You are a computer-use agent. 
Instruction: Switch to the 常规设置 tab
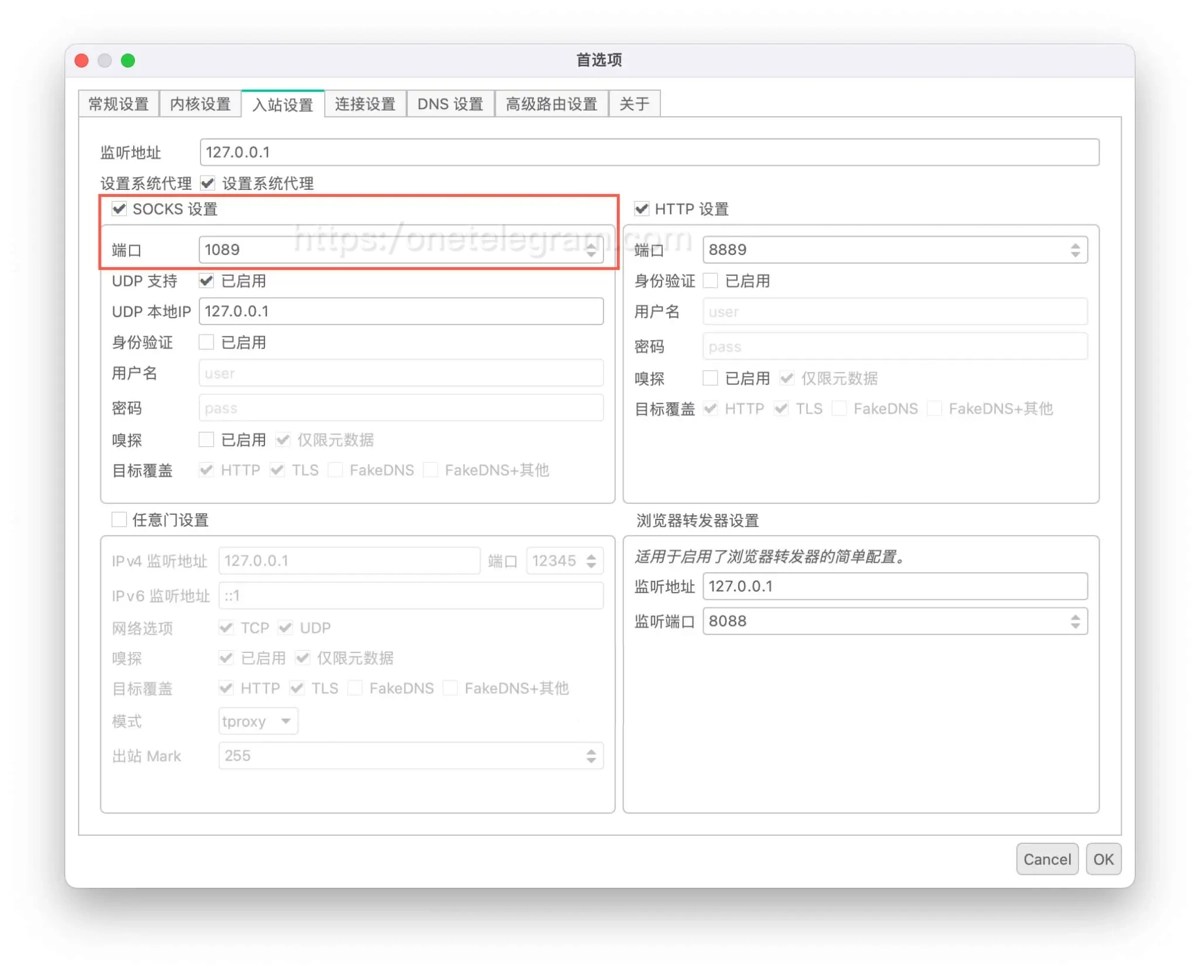tap(118, 104)
